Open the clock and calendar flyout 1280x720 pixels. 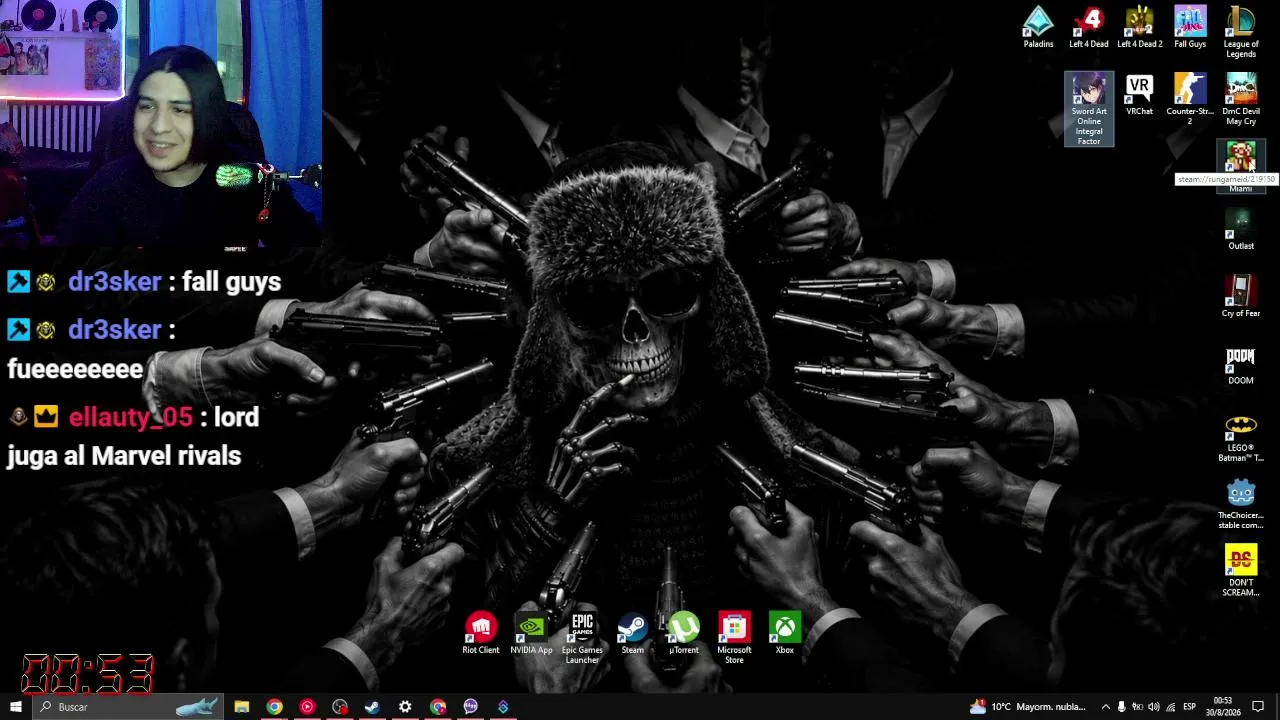click(x=1223, y=707)
